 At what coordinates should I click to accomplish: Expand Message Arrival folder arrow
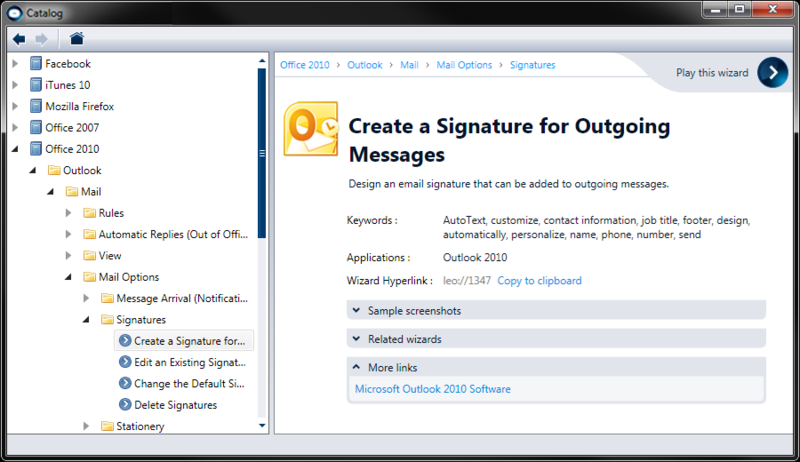click(x=86, y=298)
